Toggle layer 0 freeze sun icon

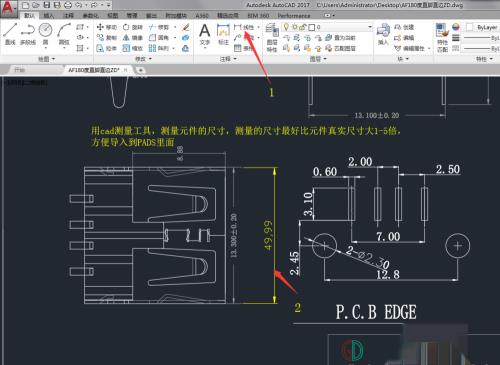click(x=295, y=27)
